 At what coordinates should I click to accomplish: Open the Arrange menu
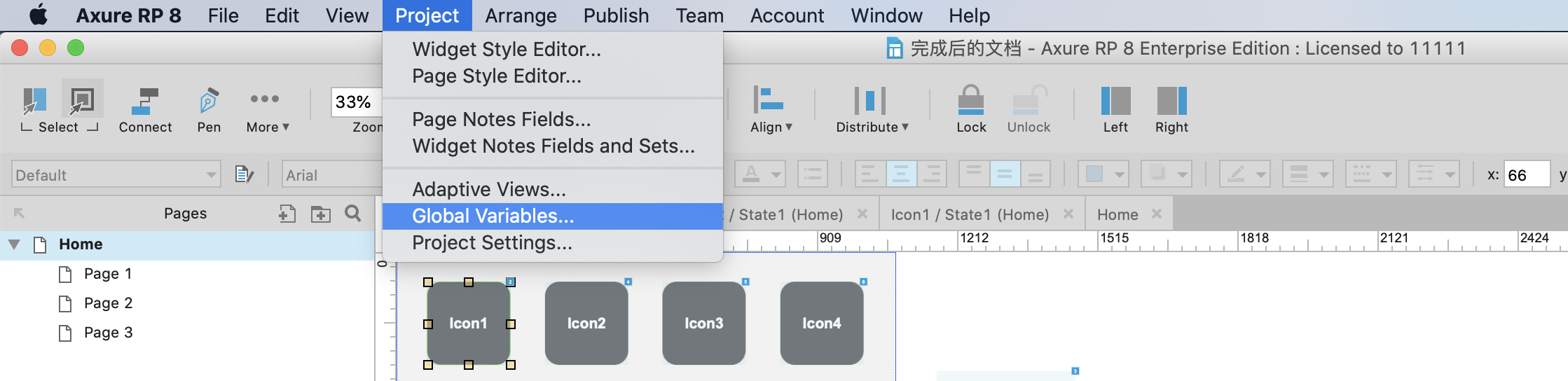tap(521, 15)
